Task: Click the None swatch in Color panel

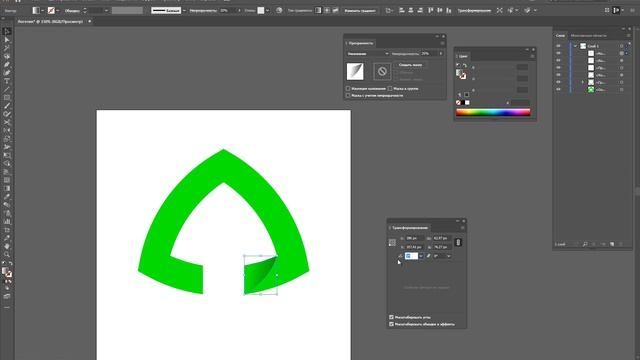Action: pyautogui.click(x=458, y=102)
